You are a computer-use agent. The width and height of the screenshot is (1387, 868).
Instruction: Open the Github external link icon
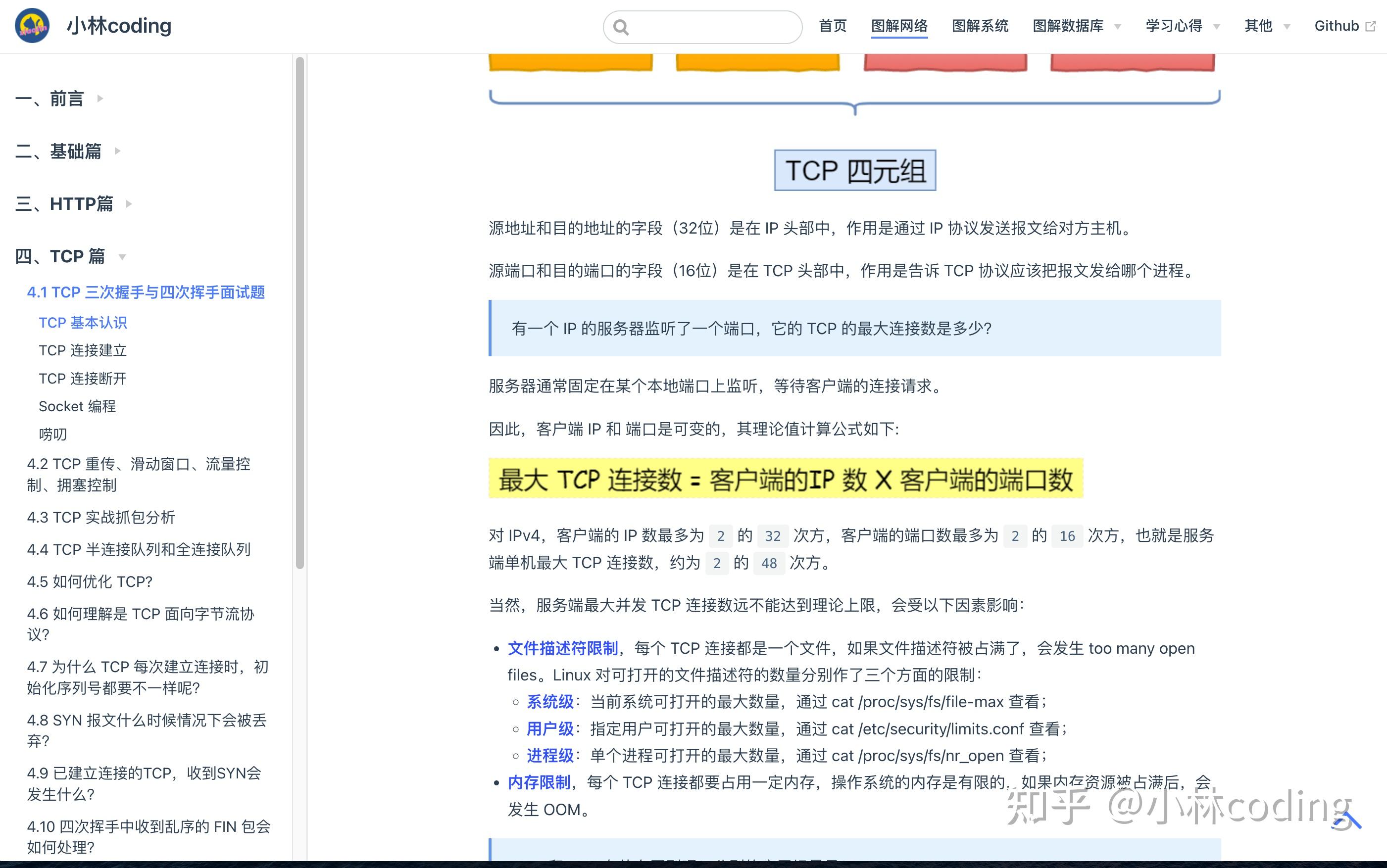pyautogui.click(x=1371, y=25)
